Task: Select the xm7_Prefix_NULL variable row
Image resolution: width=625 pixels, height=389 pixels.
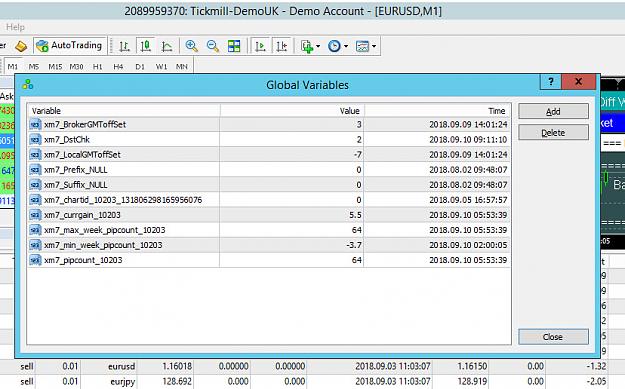Action: point(269,170)
